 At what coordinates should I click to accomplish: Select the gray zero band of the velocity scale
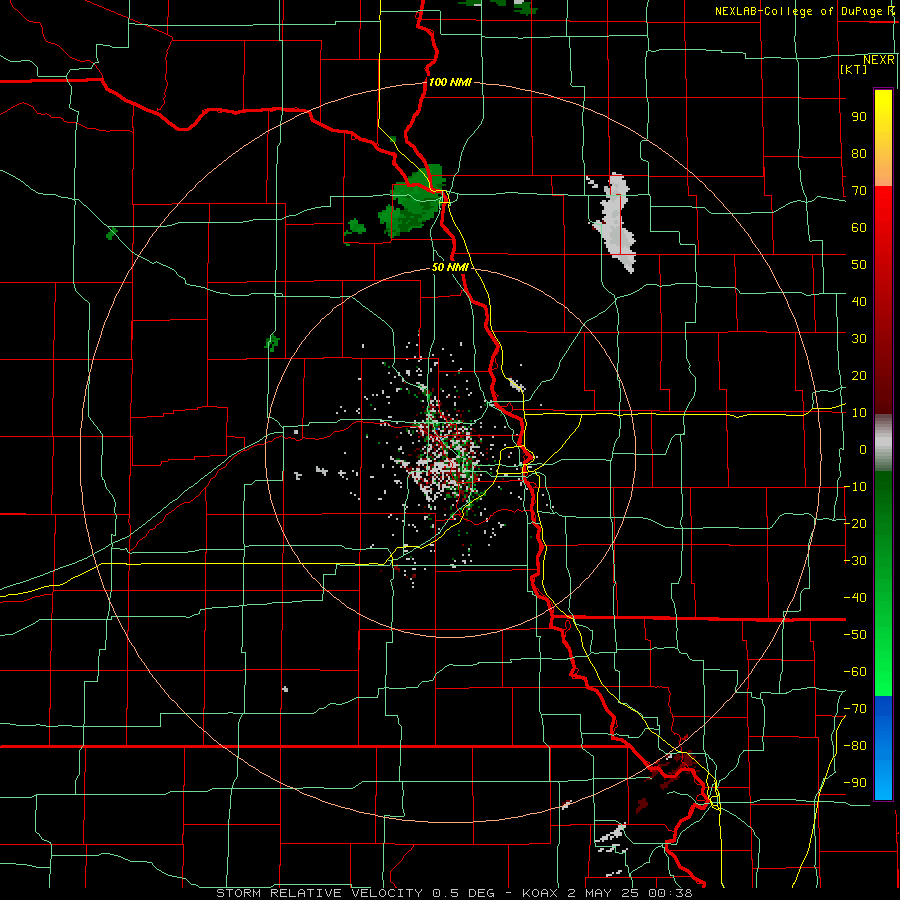click(x=883, y=443)
